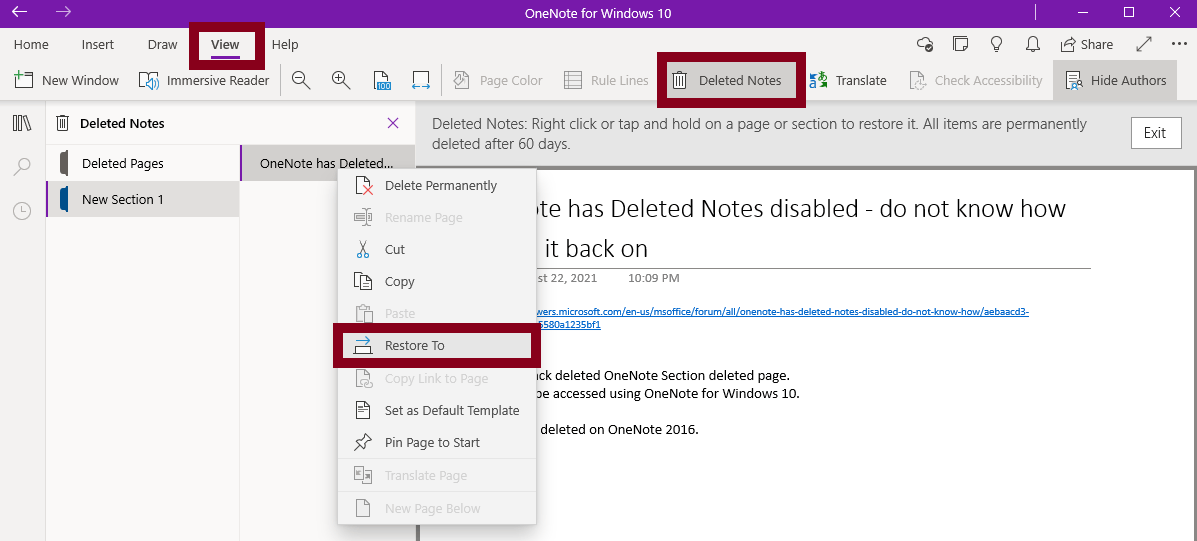1197x541 pixels.
Task: Set zoom to 100% page icon
Action: (382, 80)
